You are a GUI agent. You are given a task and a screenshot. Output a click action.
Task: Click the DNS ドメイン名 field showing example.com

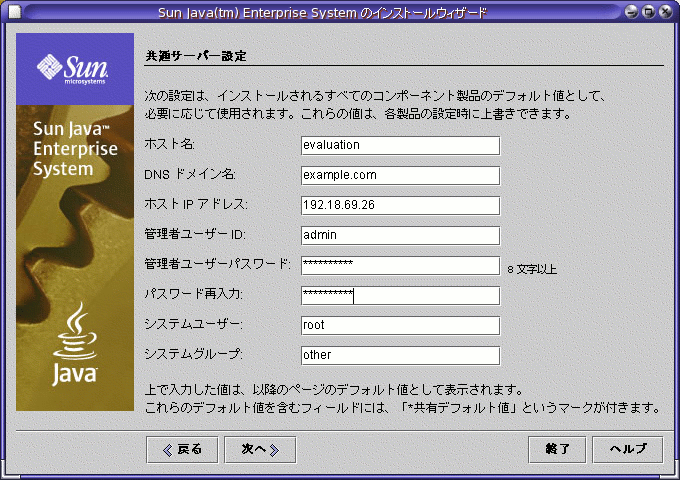coord(400,176)
